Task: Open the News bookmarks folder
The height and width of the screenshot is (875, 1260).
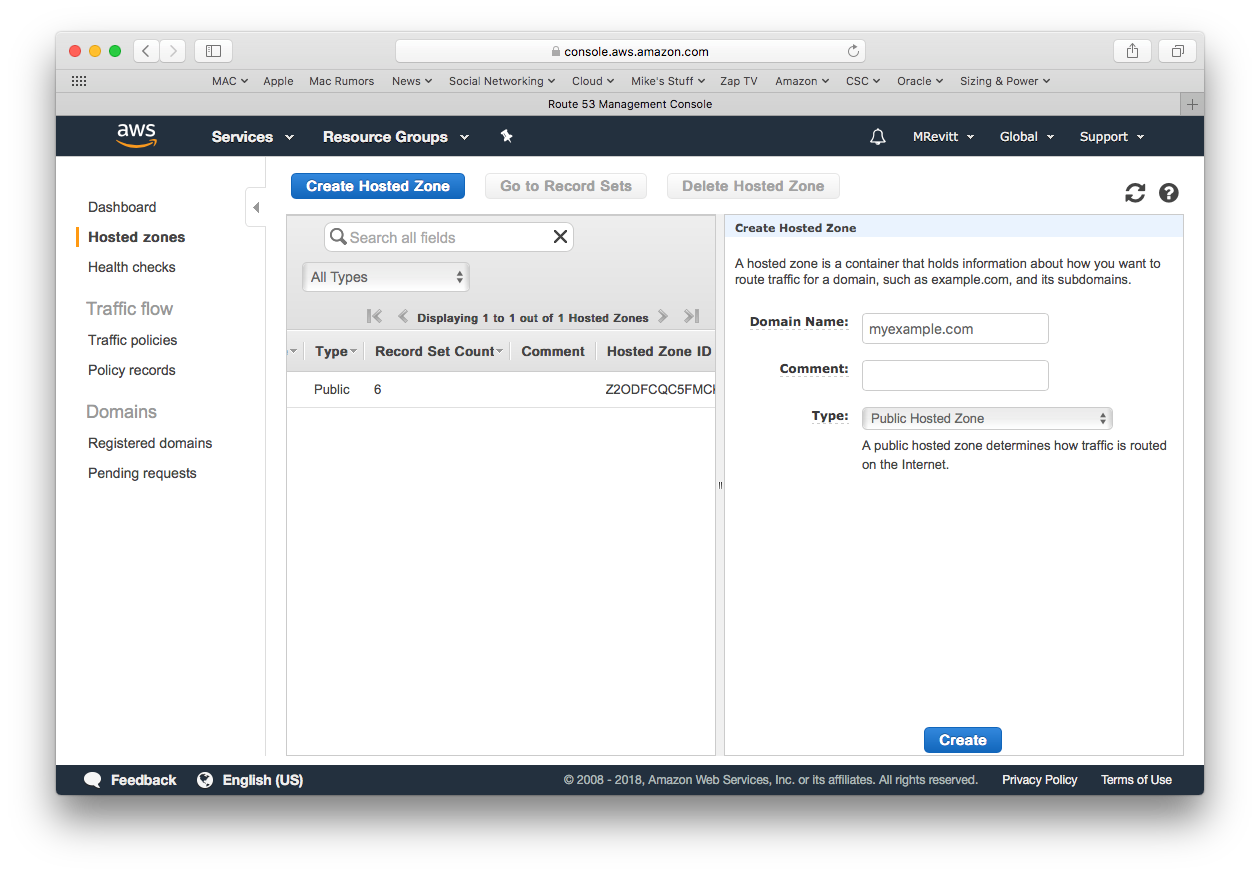Action: 412,81
